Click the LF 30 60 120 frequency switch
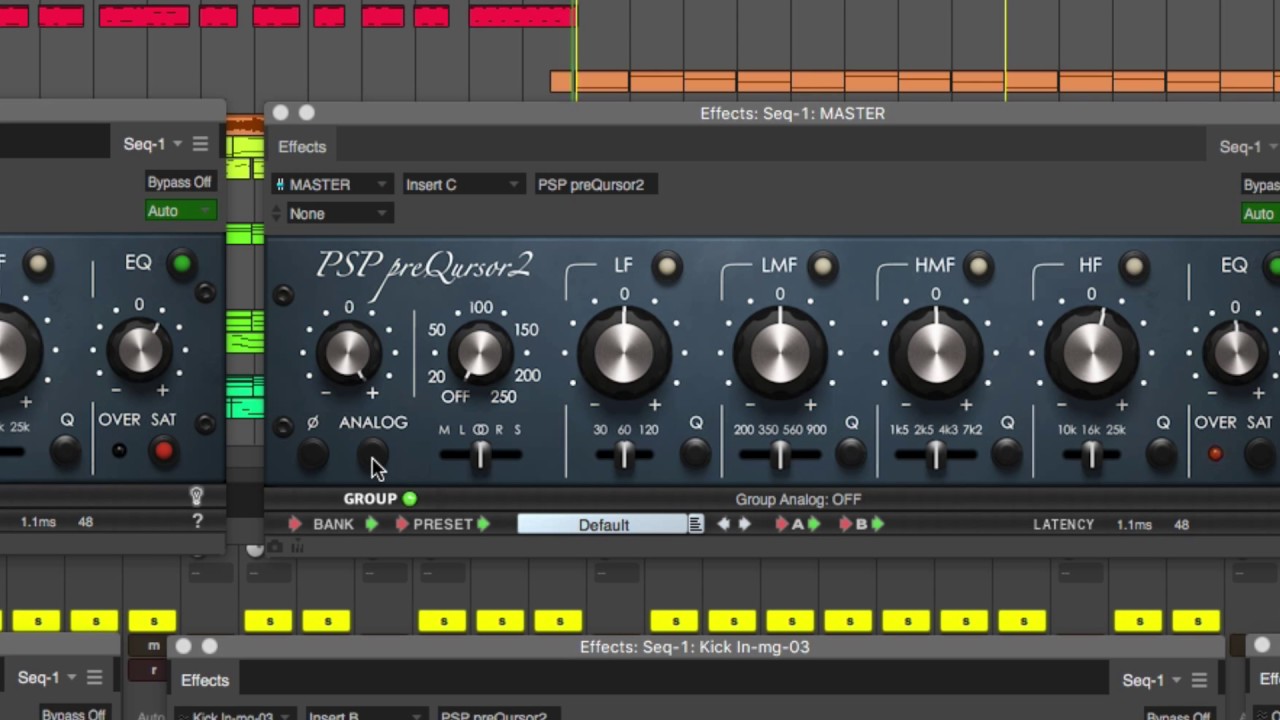1280x720 pixels. click(624, 455)
